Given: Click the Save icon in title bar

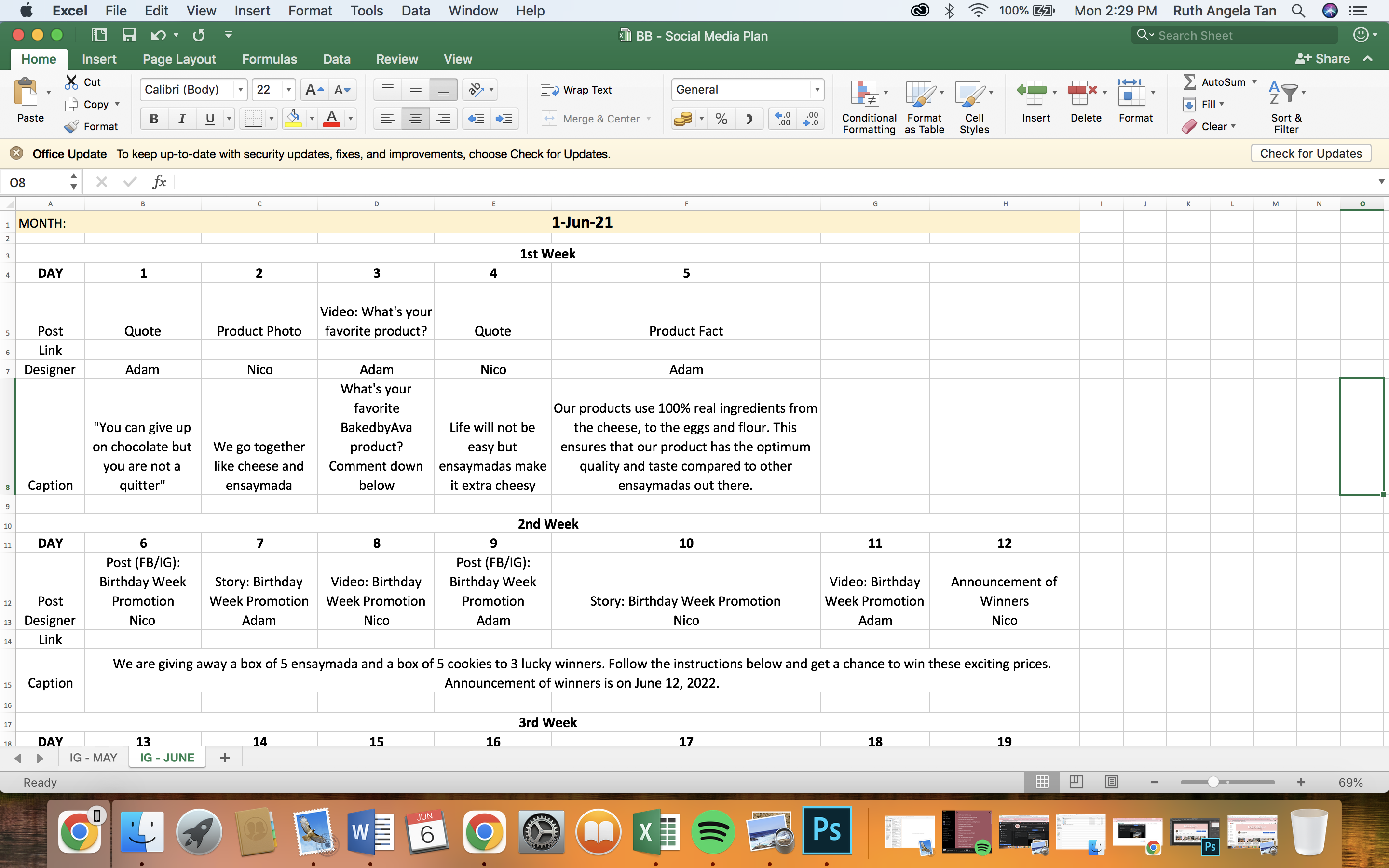Looking at the screenshot, I should (129, 35).
